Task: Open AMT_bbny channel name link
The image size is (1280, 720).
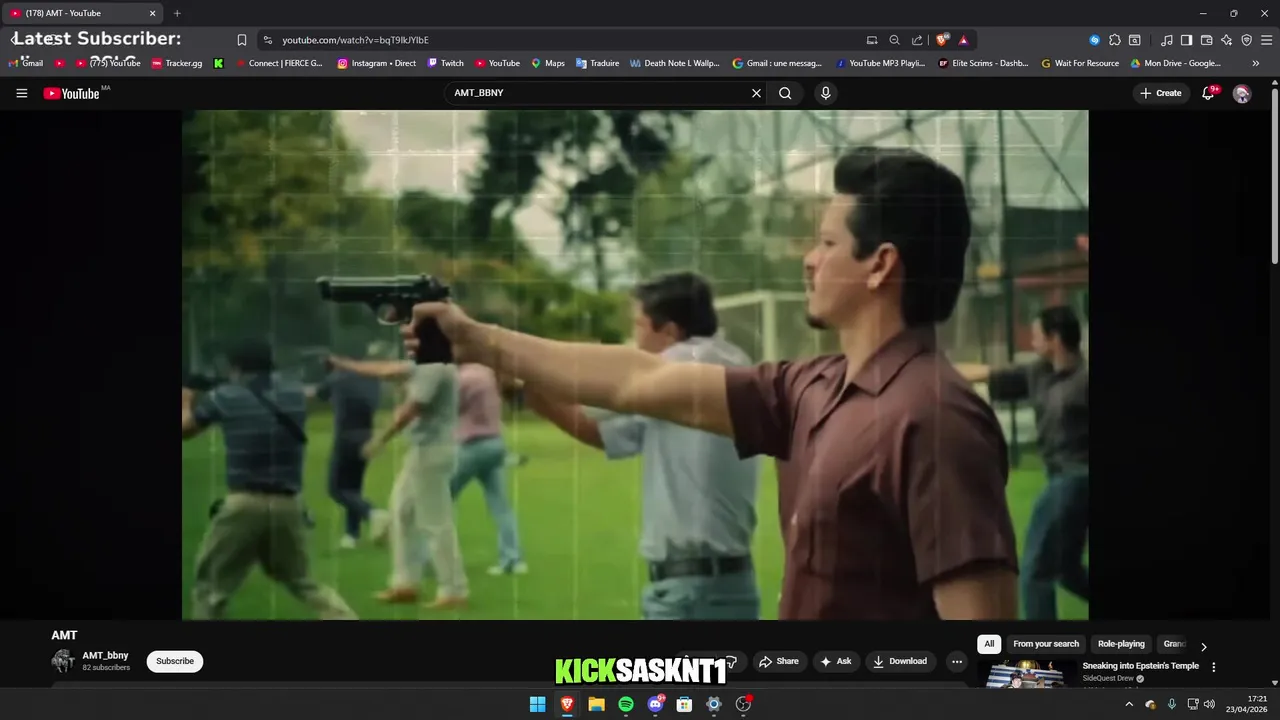Action: coord(105,655)
